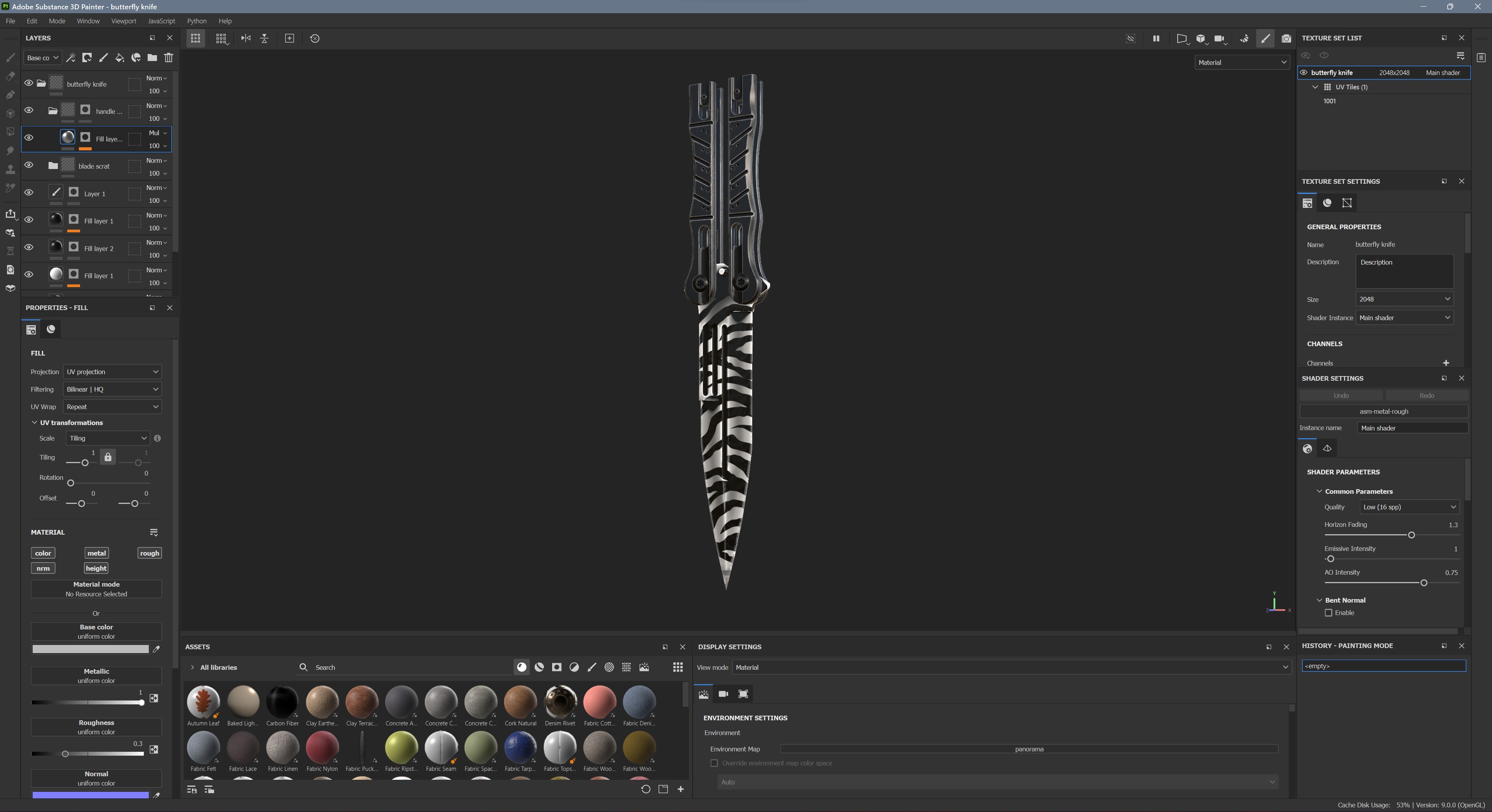The height and width of the screenshot is (812, 1492).
Task: Select the Material picker eyedropper tool
Action: [x=10, y=188]
